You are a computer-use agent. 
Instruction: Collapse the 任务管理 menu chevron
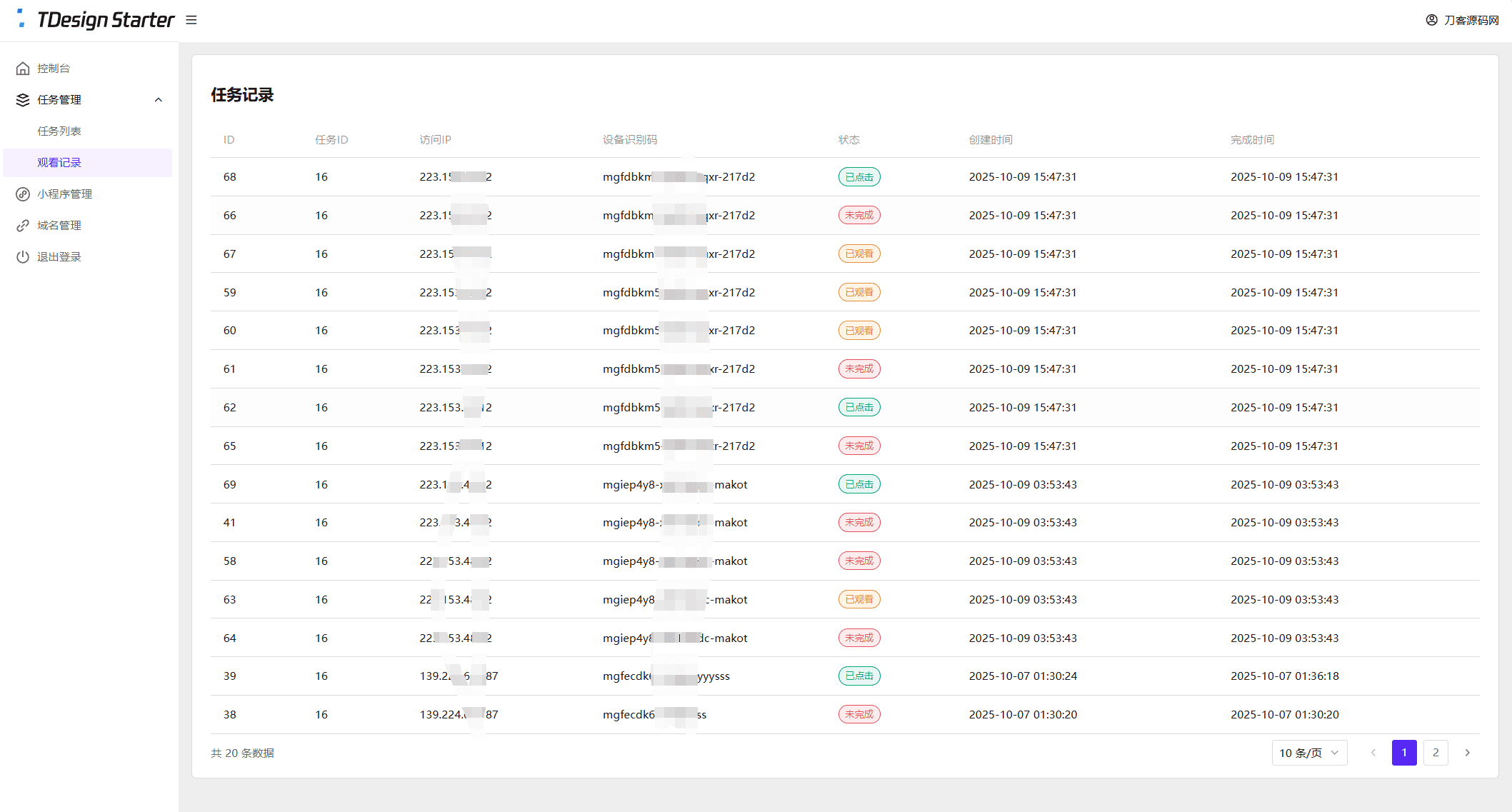pyautogui.click(x=159, y=100)
